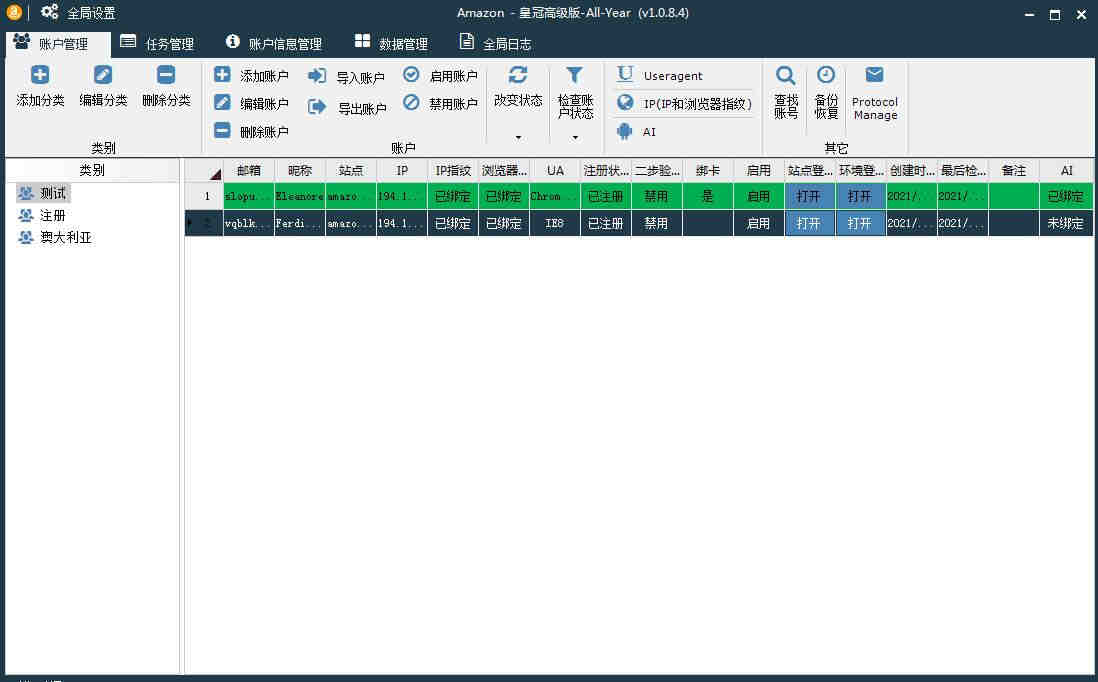
Task: Click UA cell "IE8" in second row
Action: [x=555, y=223]
